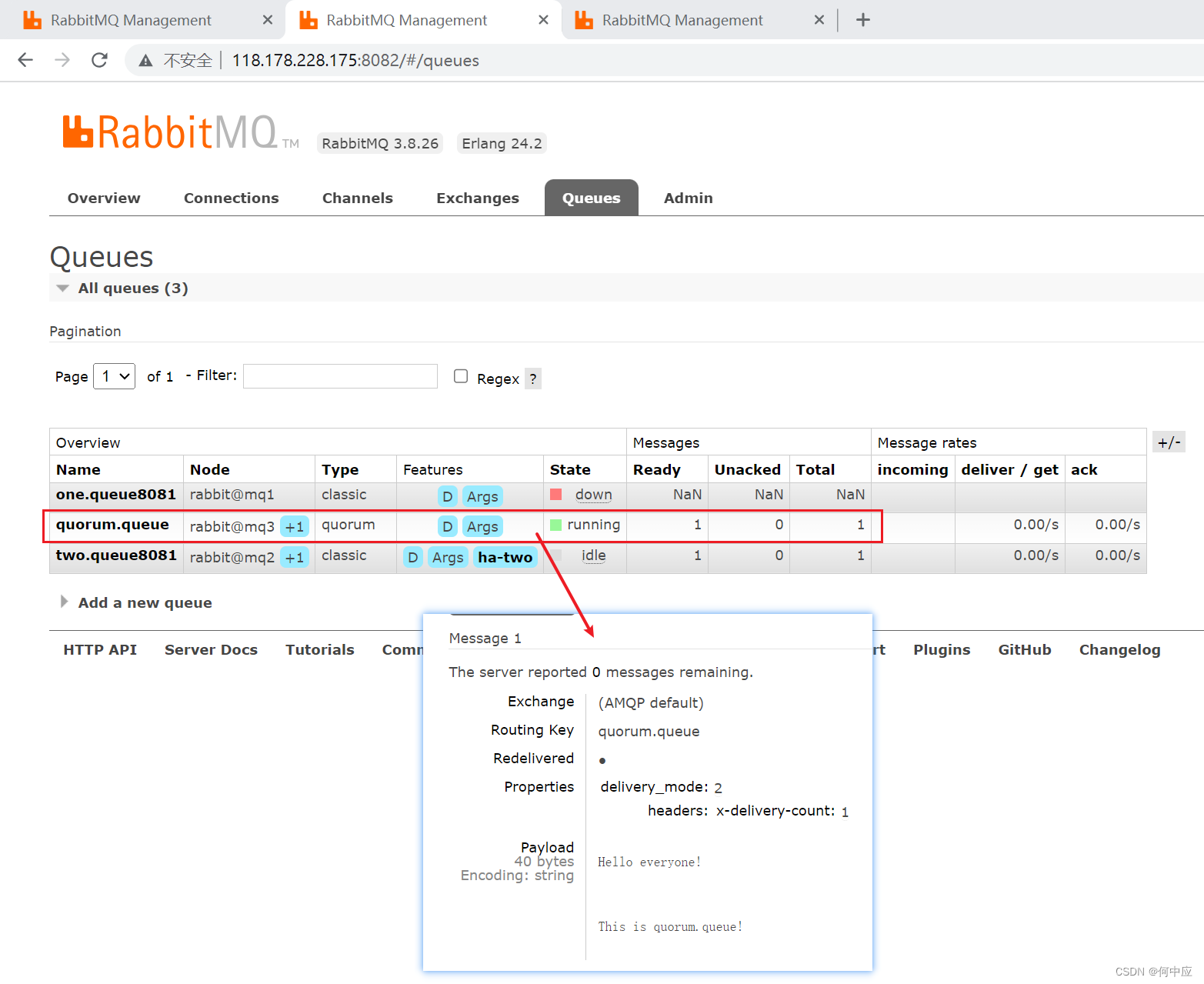Sort by the Unacked column header
This screenshot has width=1204, height=984.
pyautogui.click(x=748, y=469)
